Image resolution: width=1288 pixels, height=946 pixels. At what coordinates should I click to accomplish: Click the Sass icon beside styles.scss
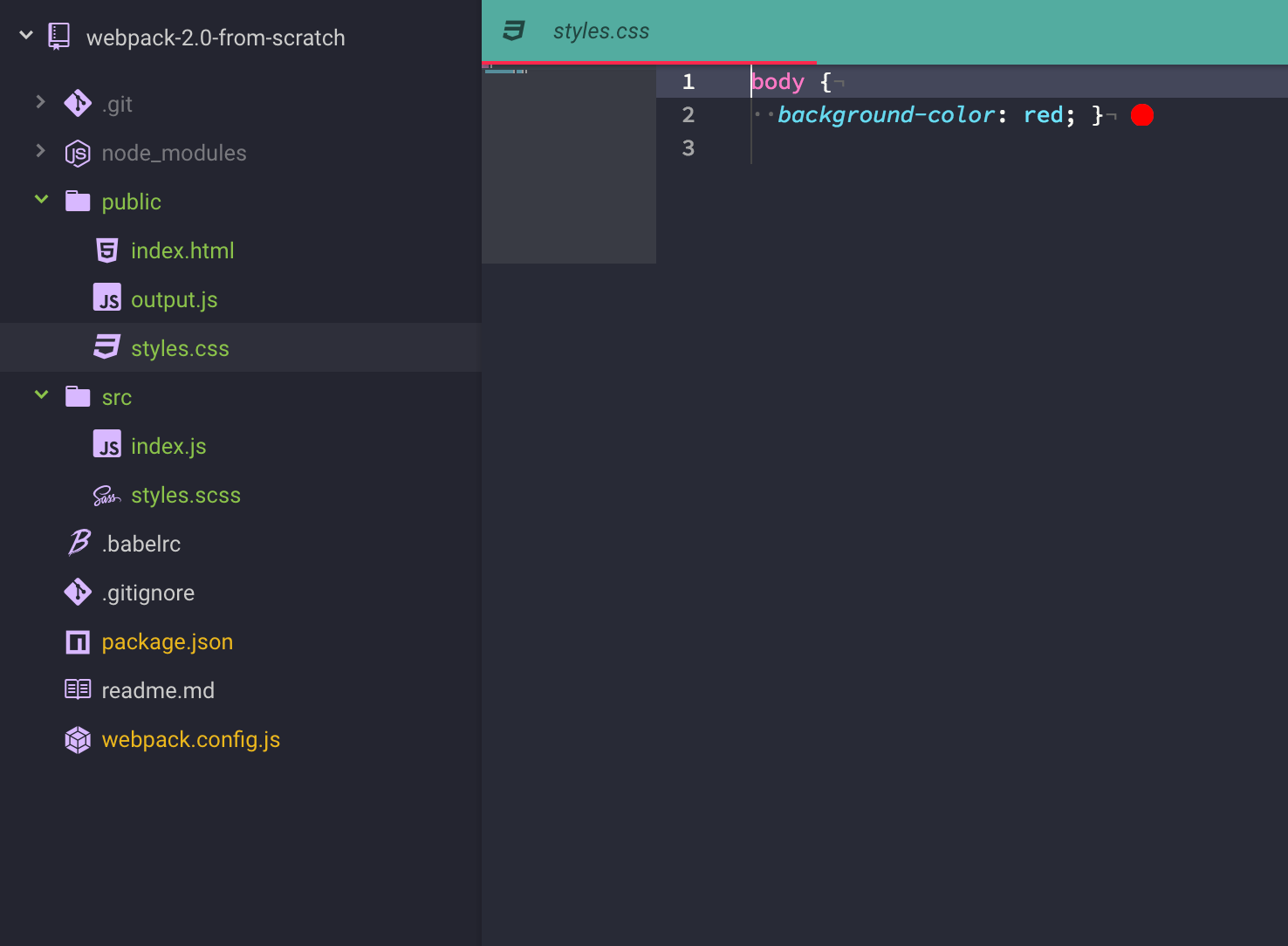[x=106, y=495]
